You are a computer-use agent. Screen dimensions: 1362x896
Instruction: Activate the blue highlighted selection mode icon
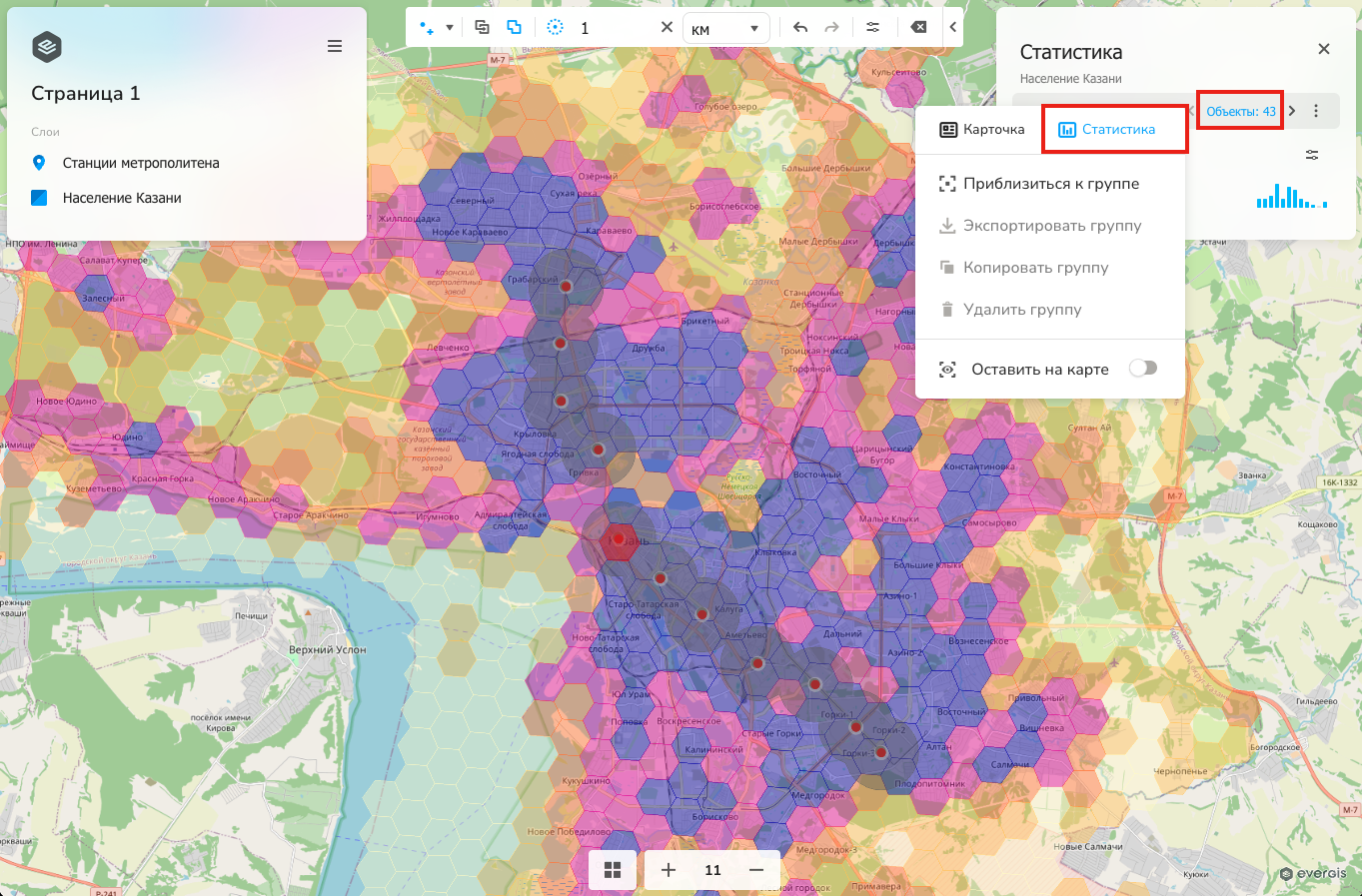pyautogui.click(x=514, y=28)
